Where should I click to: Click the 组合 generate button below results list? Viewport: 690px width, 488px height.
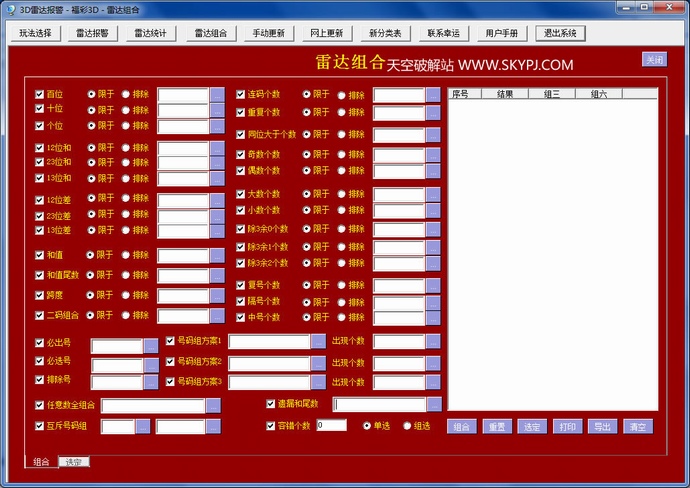click(461, 427)
